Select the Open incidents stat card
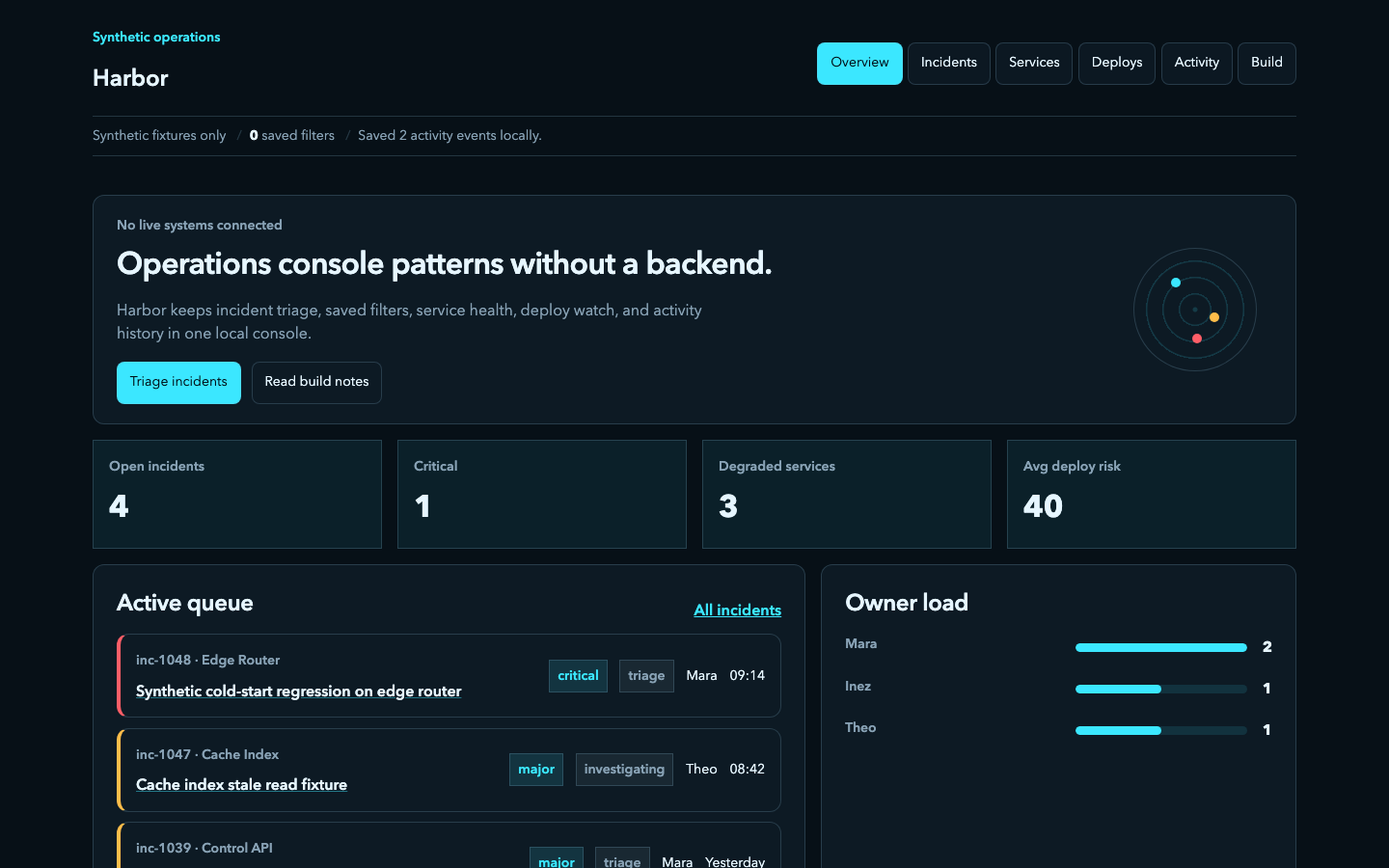The image size is (1389, 868). click(x=237, y=495)
